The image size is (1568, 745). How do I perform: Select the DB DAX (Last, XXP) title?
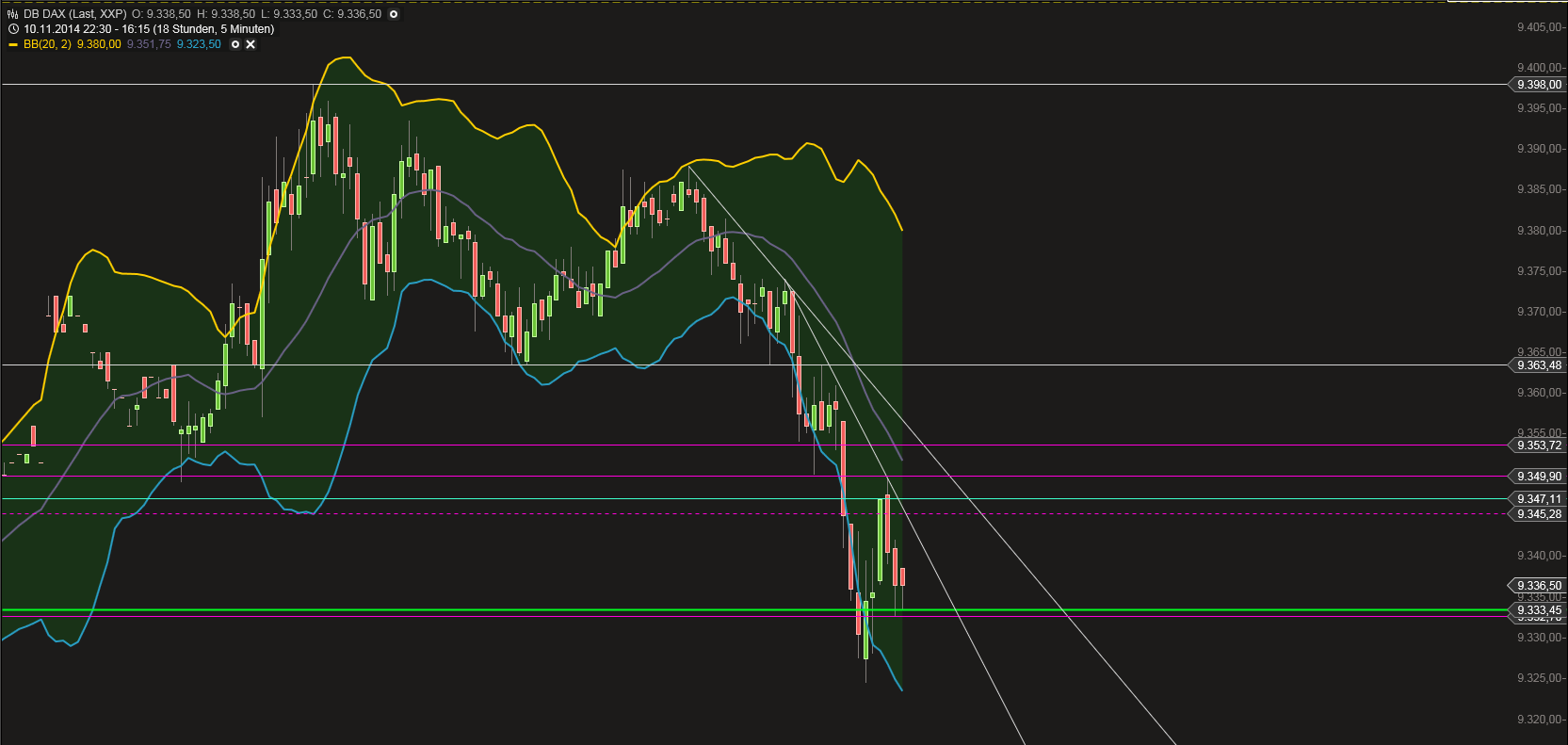tap(75, 14)
